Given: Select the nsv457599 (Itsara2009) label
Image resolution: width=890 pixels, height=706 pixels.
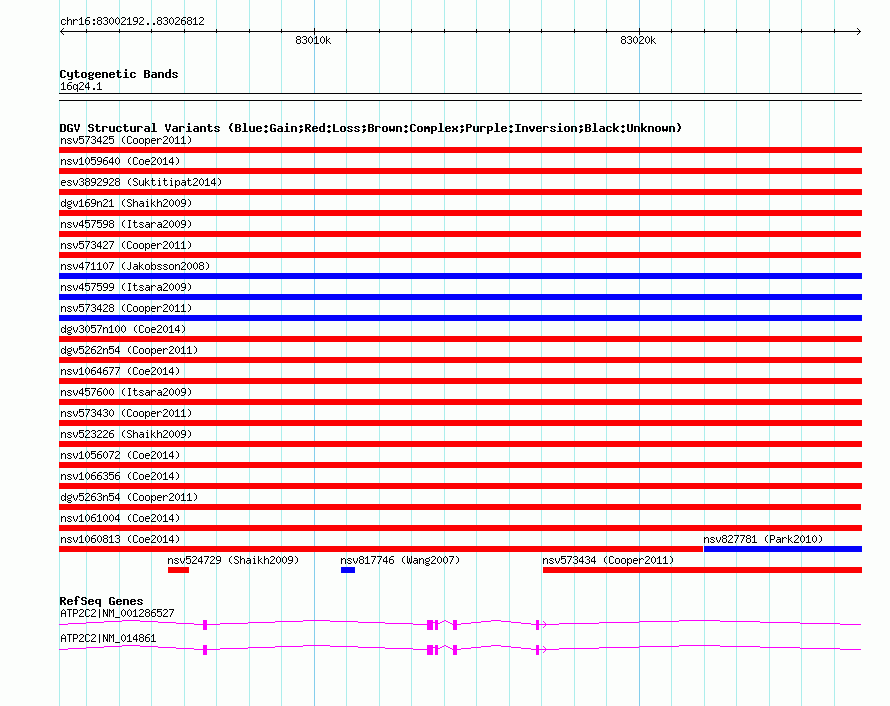Looking at the screenshot, I should click(x=126, y=287).
